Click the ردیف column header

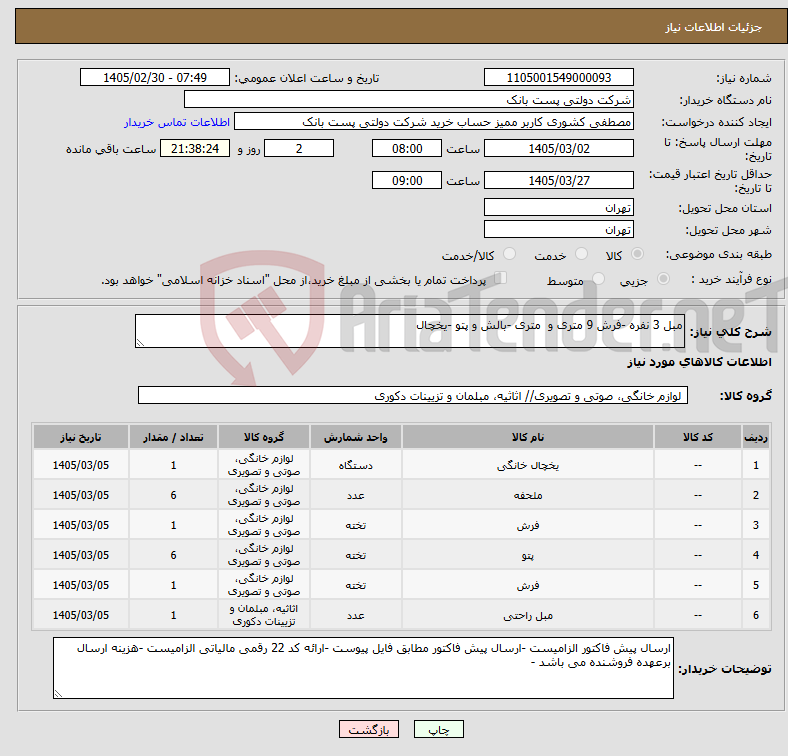755,437
